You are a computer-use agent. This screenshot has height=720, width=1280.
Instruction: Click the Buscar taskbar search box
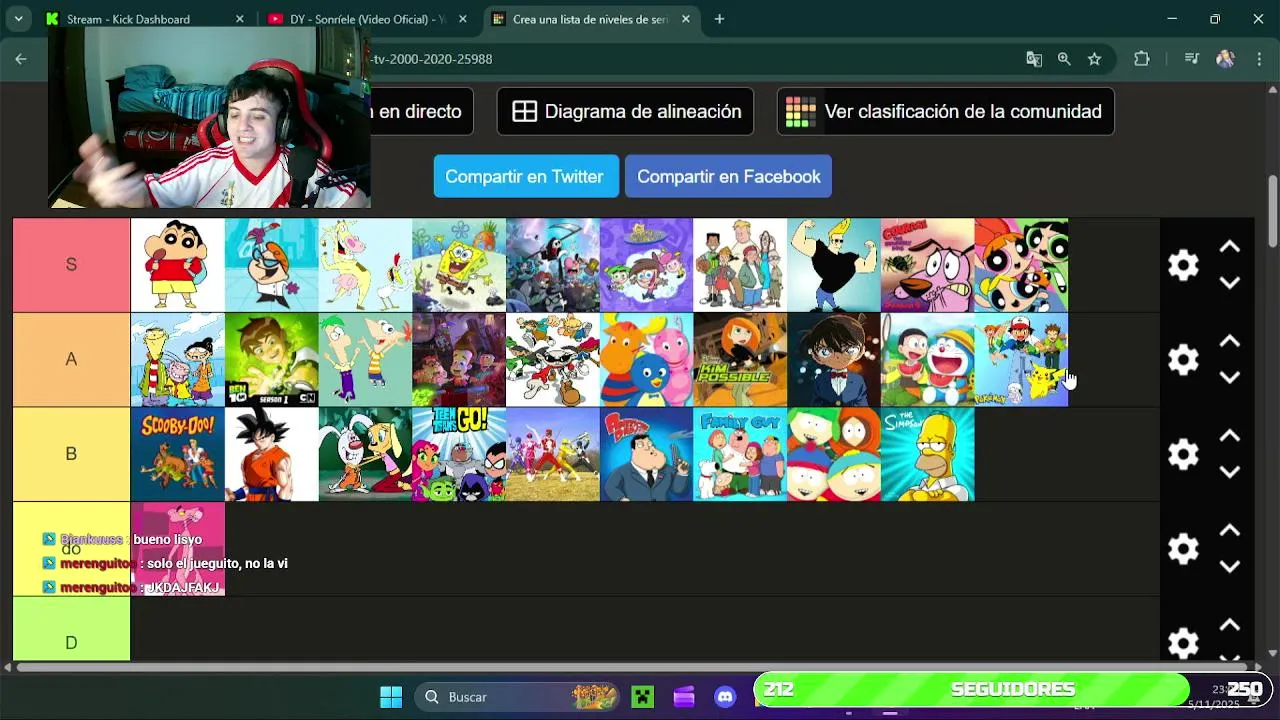coord(517,697)
